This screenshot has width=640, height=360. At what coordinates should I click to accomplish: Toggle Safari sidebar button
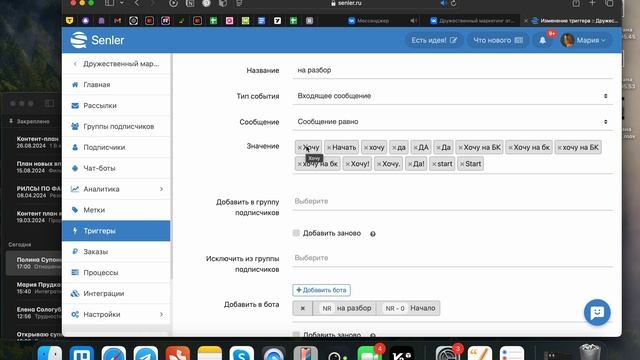tap(109, 3)
